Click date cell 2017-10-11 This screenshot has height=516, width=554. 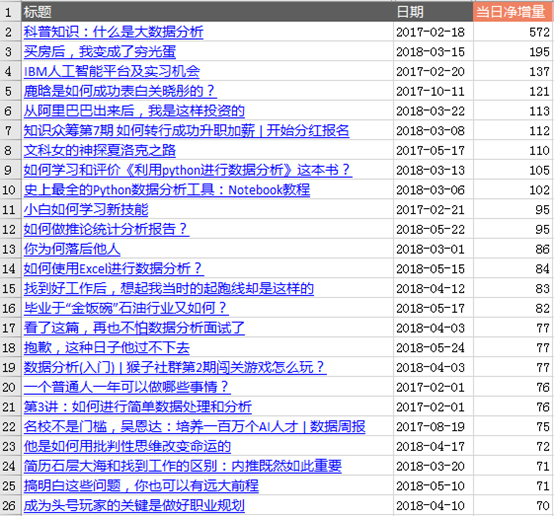pyautogui.click(x=433, y=92)
